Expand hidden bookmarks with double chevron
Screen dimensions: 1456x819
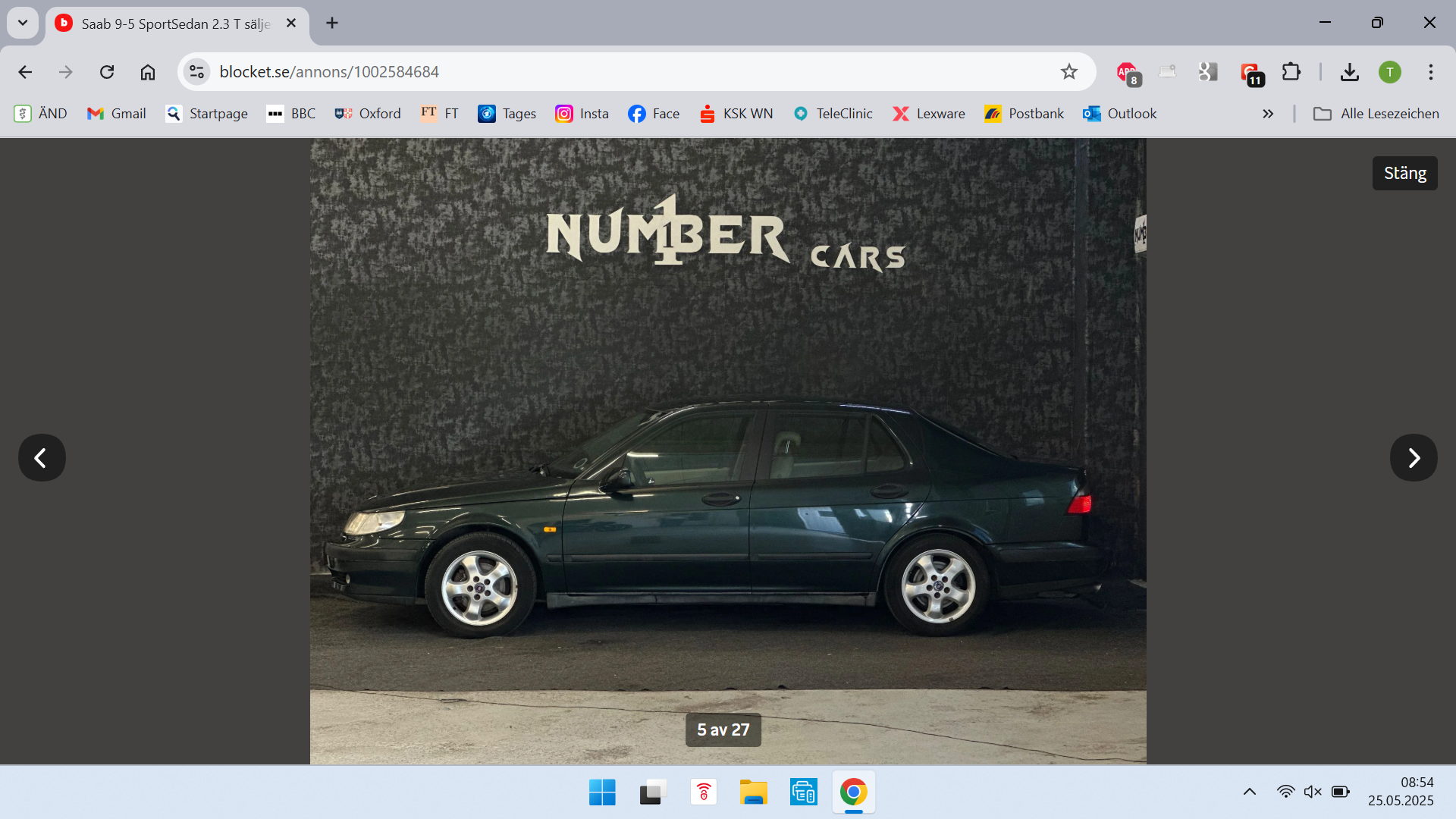coord(1268,114)
